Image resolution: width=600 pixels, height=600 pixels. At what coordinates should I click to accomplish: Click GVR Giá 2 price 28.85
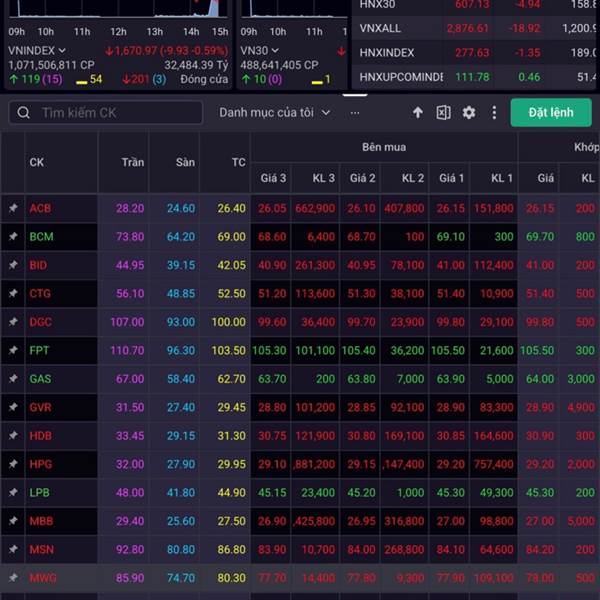[x=361, y=407]
